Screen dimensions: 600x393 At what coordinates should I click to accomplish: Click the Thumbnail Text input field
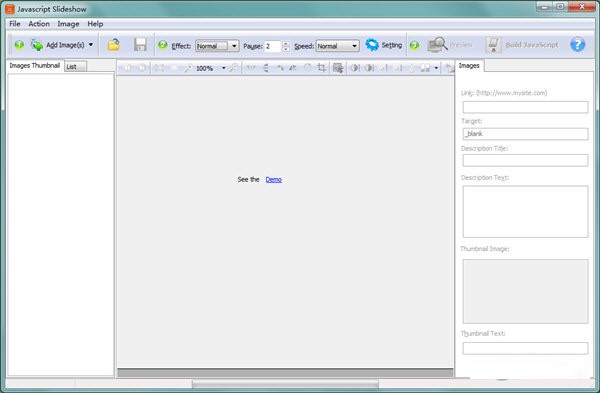[x=525, y=348]
